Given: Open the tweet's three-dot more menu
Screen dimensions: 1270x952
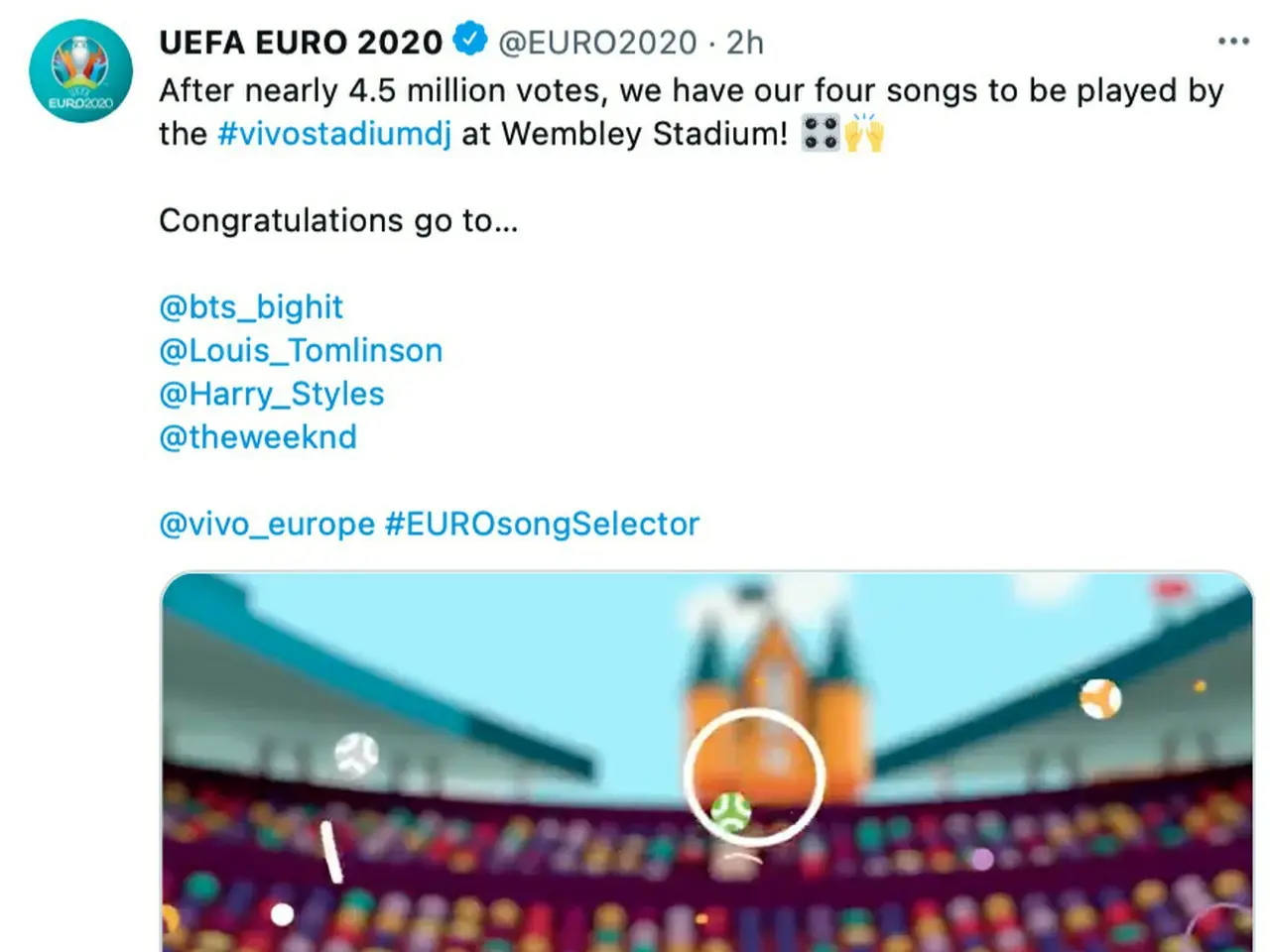Looking at the screenshot, I should [1232, 42].
